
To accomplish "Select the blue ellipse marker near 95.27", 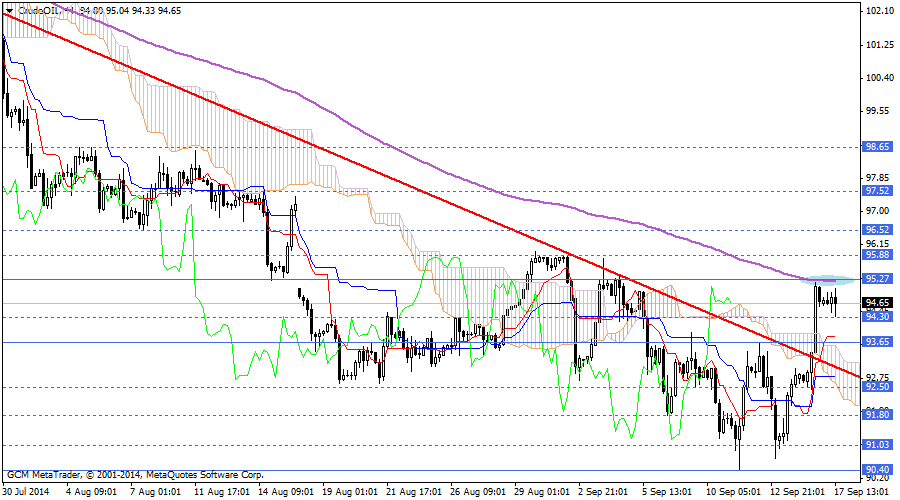I will coord(828,279).
